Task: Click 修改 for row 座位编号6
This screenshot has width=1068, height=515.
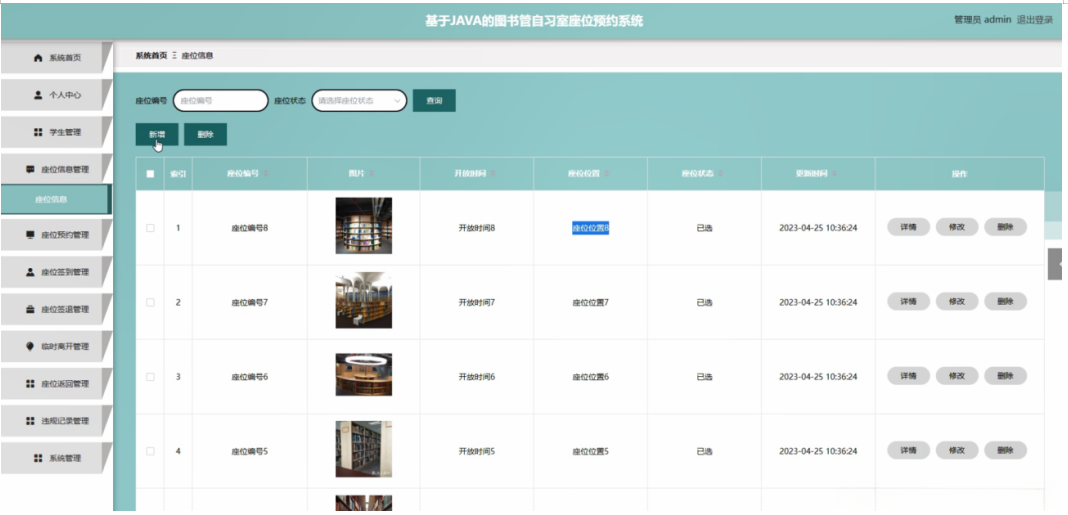Action: click(x=956, y=376)
